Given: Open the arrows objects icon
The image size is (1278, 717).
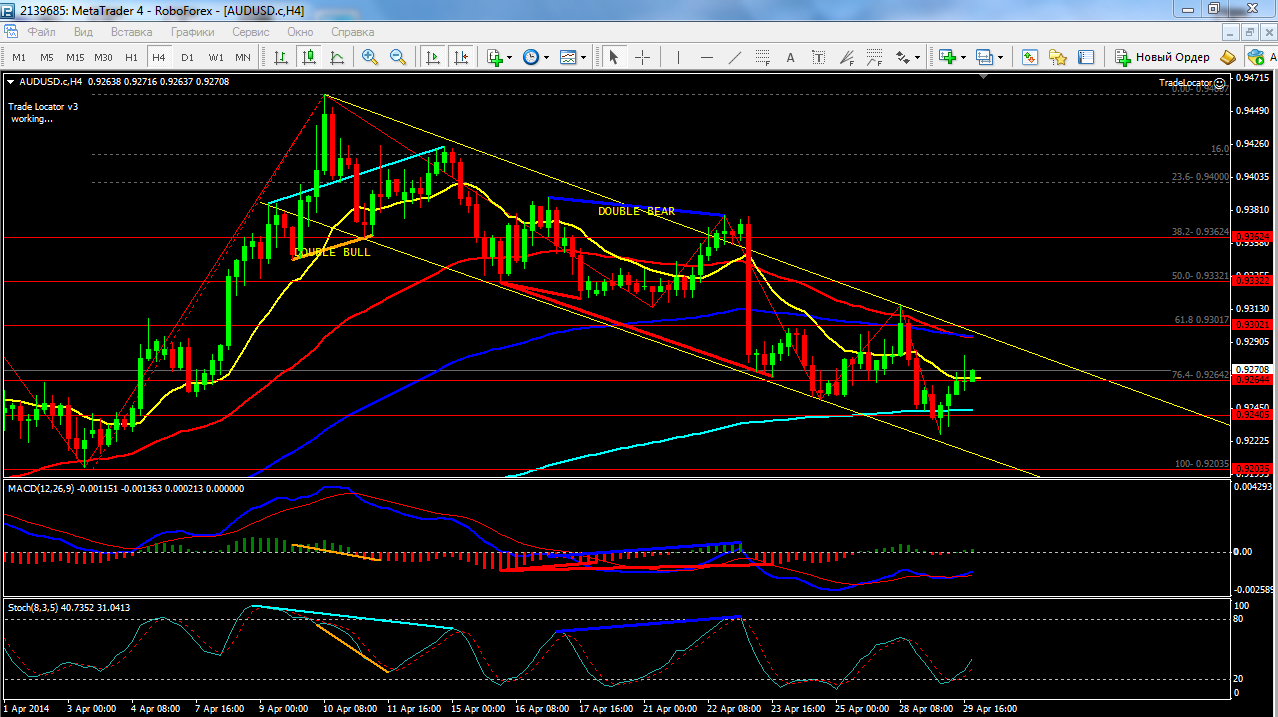Looking at the screenshot, I should 903,57.
